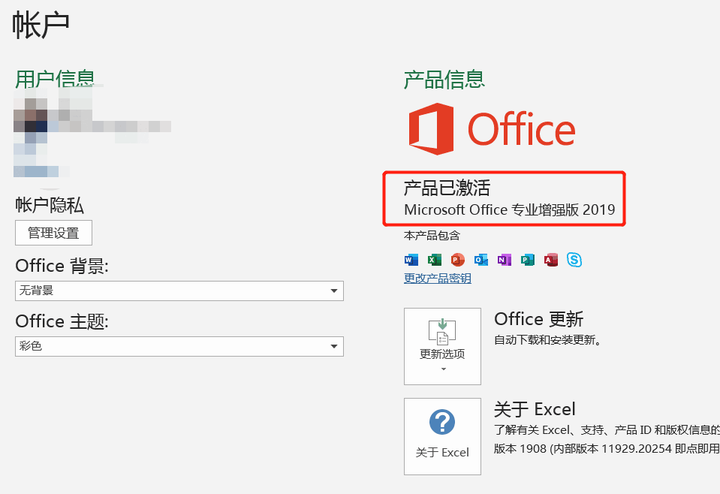Image resolution: width=720 pixels, height=494 pixels.
Task: Open 更新选项 button menu
Action: 443,346
